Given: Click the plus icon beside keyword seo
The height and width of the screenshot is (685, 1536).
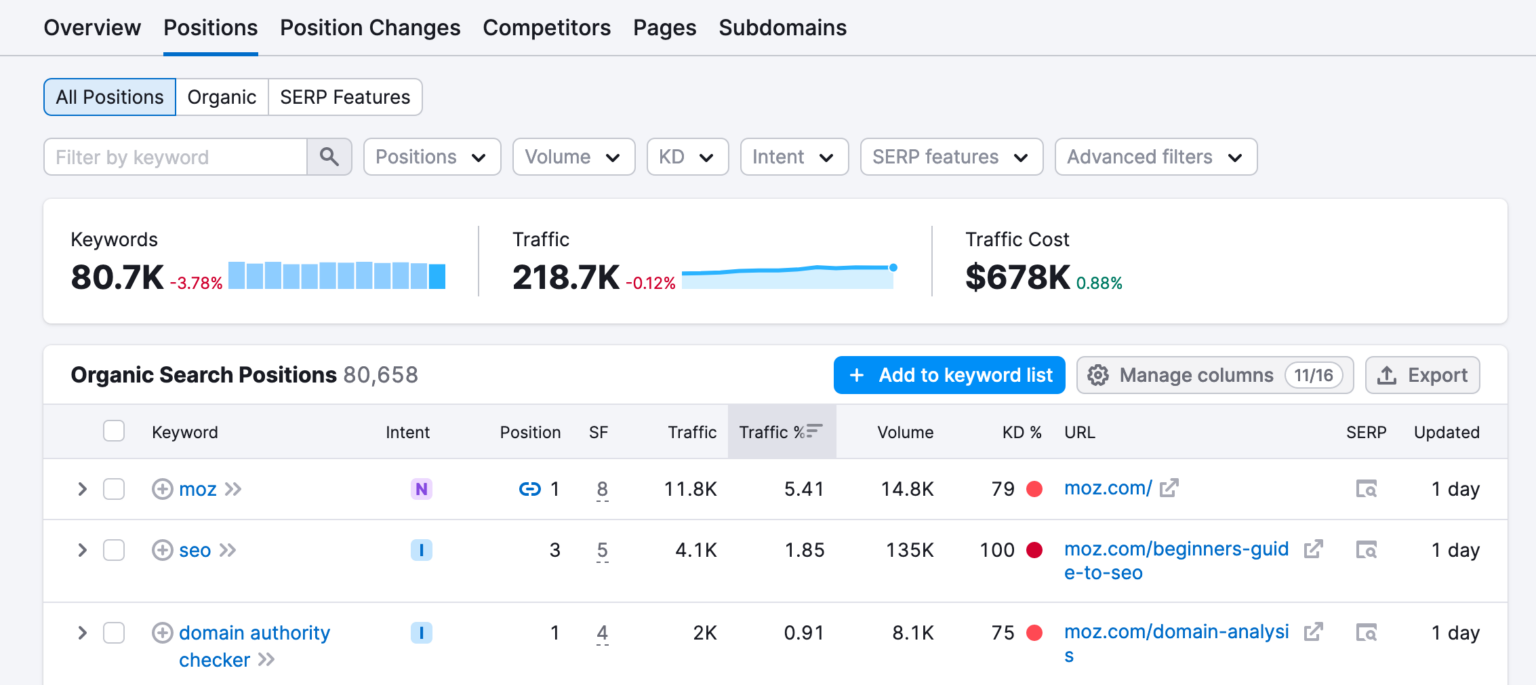Looking at the screenshot, I should point(162,550).
